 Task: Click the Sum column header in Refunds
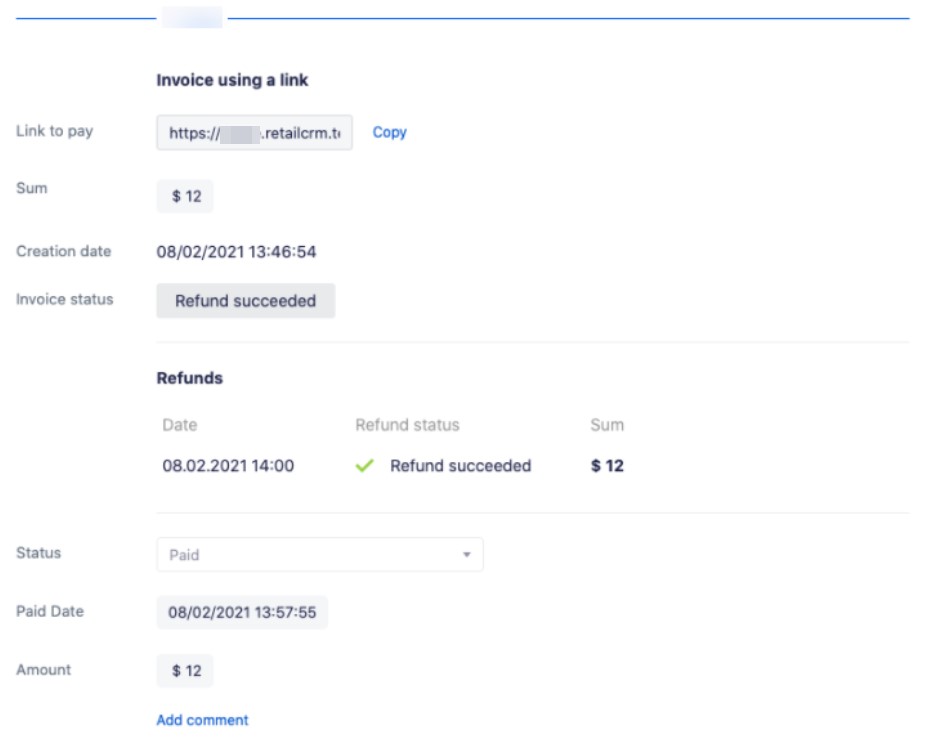(x=607, y=425)
